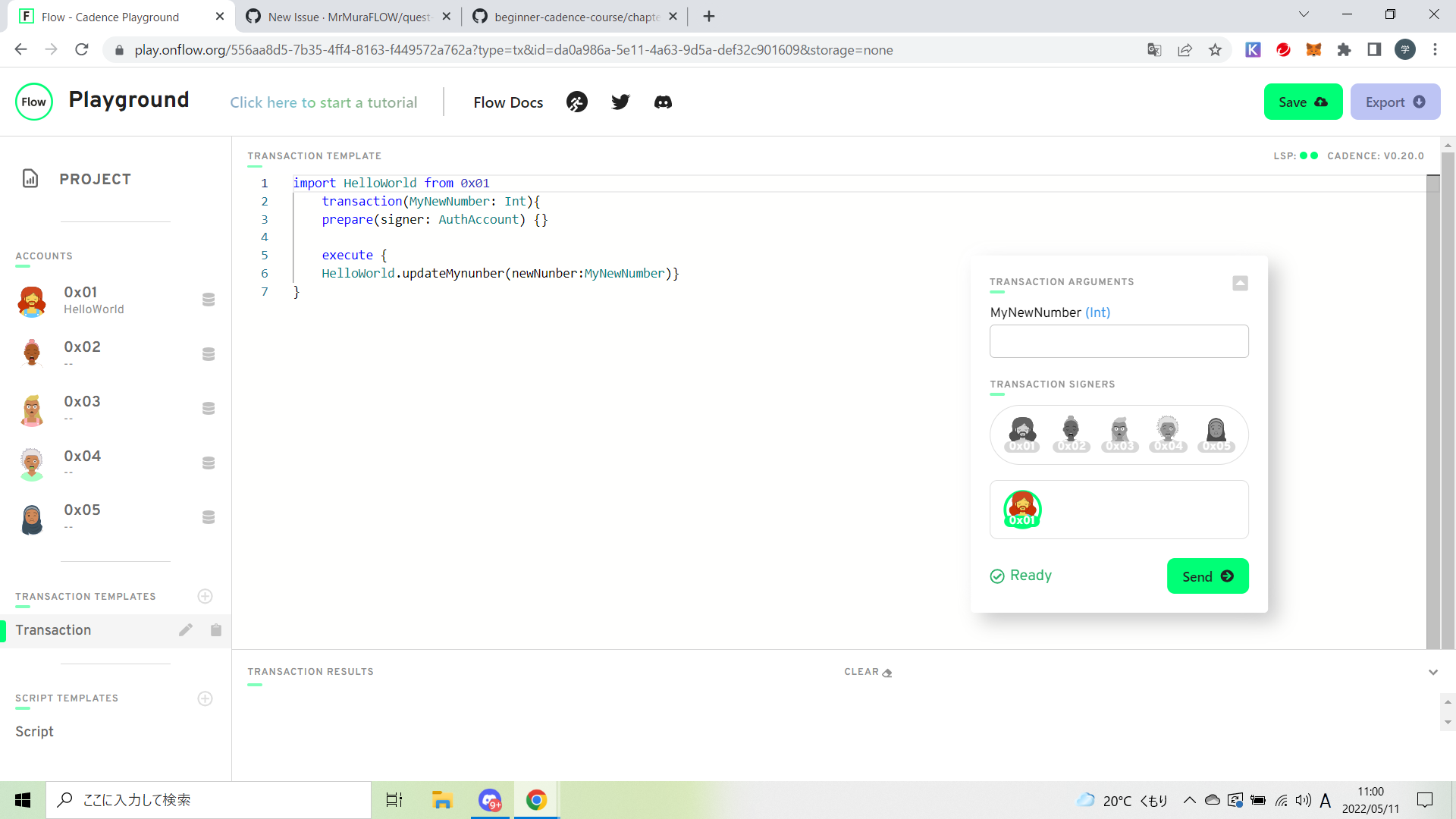Click the broom icon next to CLEAR

point(886,672)
